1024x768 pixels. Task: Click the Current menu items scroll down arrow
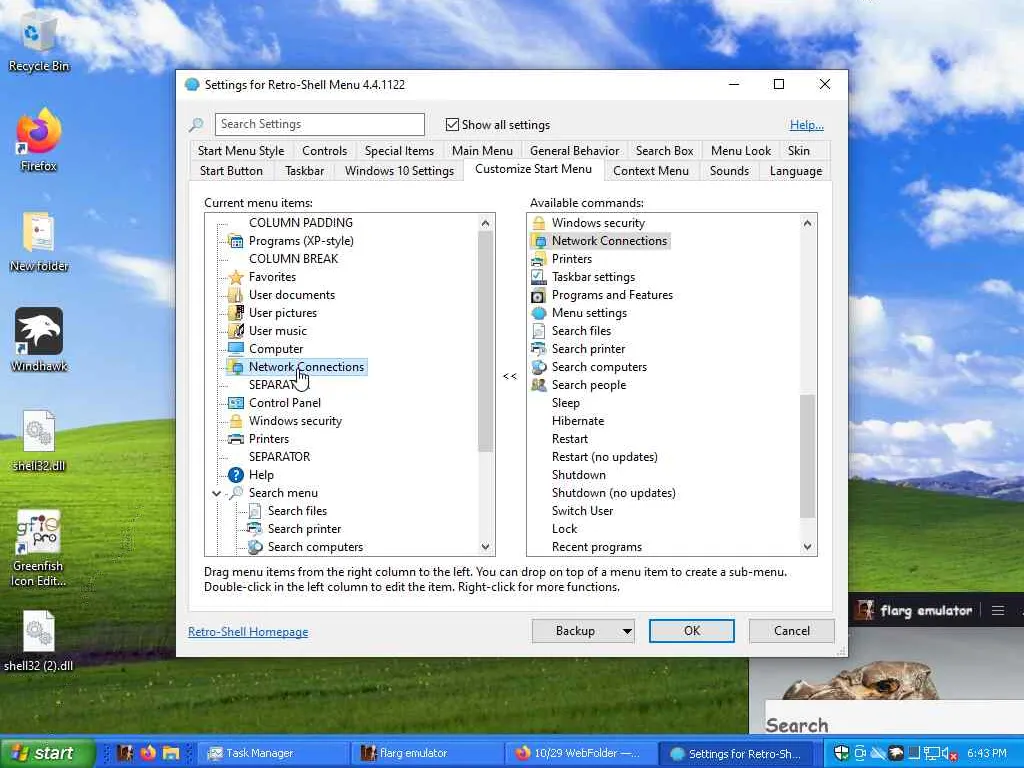pos(485,547)
